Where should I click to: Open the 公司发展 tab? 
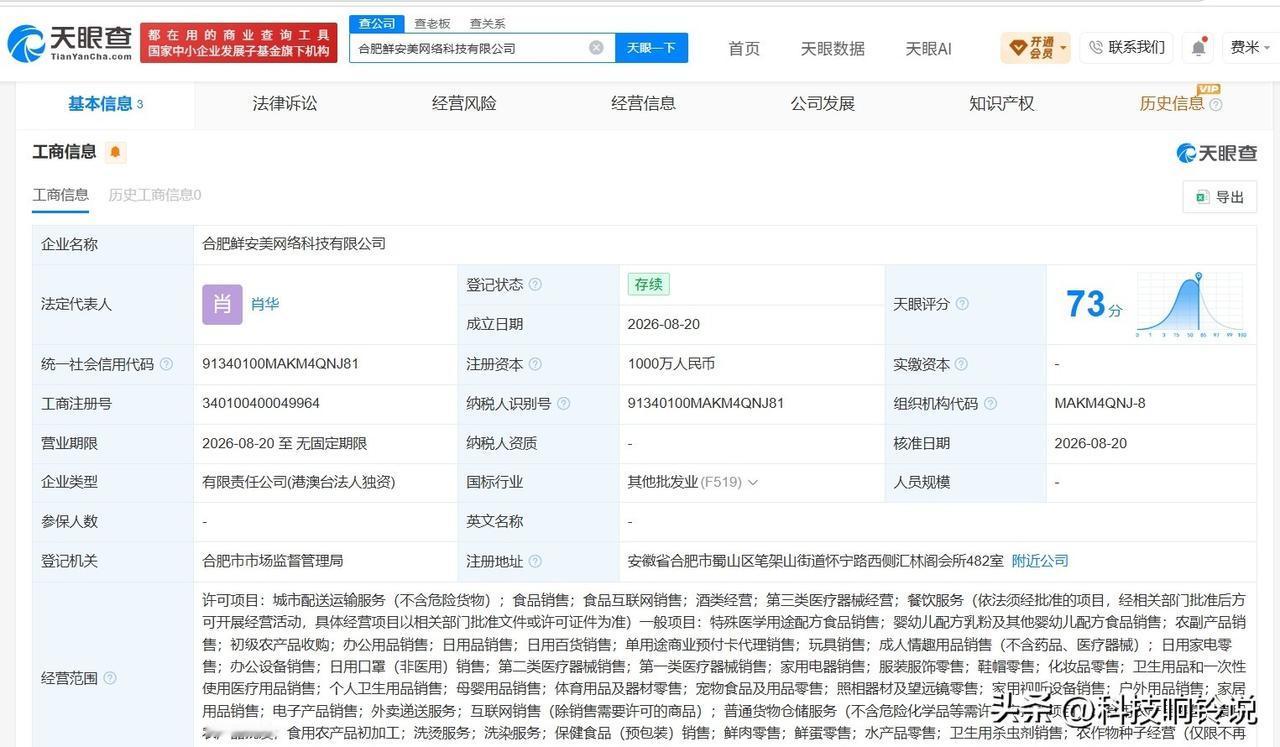(822, 104)
